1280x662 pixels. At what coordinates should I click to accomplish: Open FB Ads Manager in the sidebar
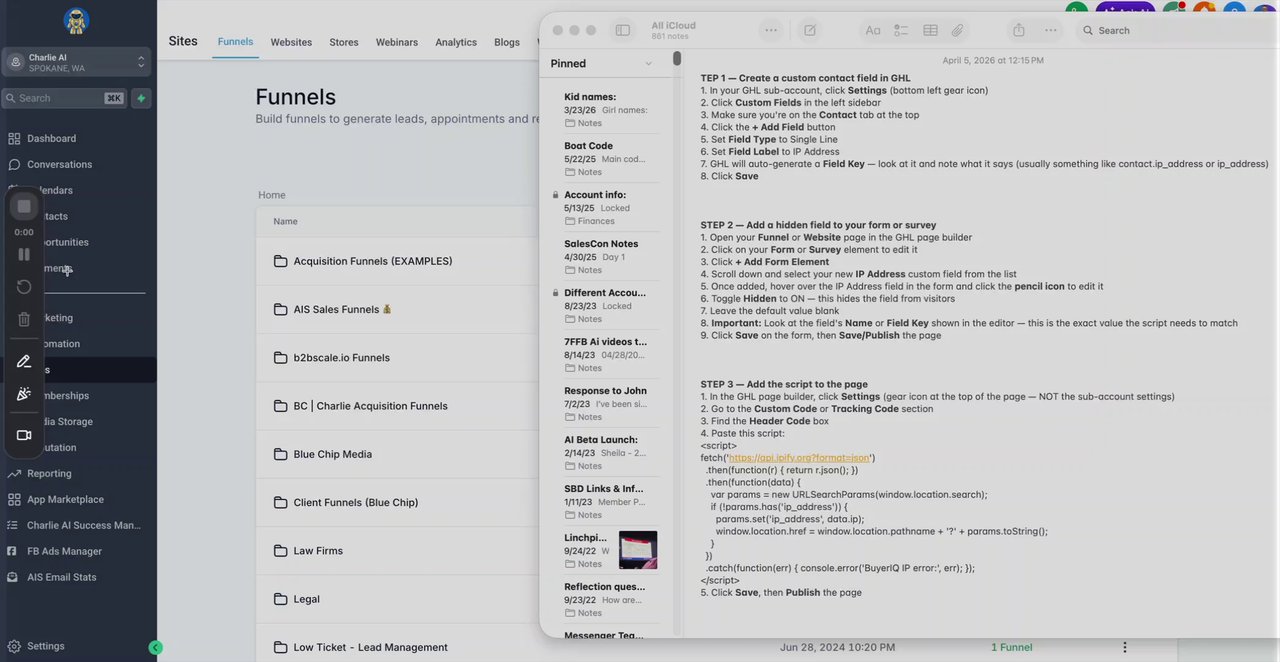pos(65,551)
